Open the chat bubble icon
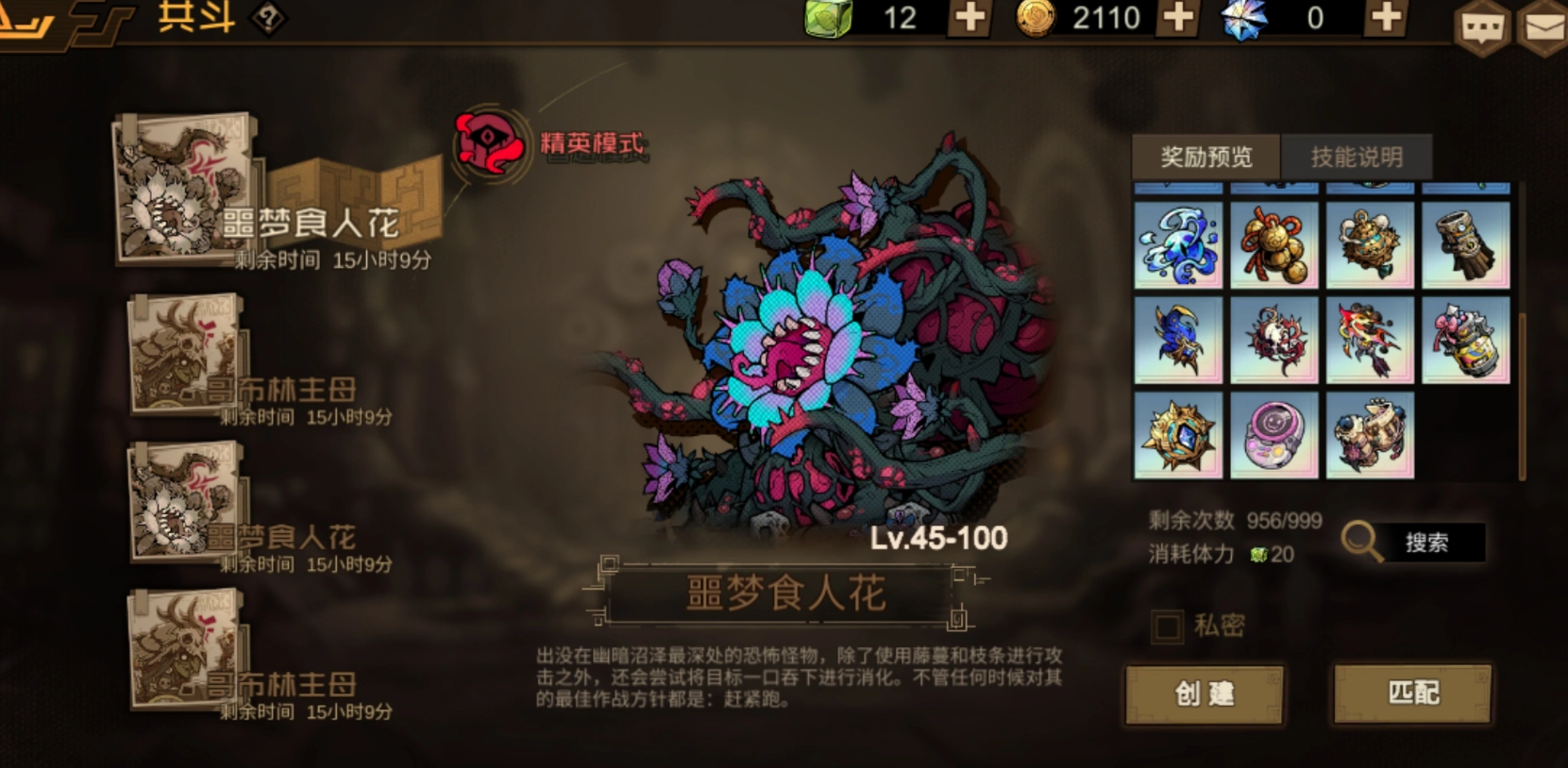Viewport: 1568px width, 768px height. click(x=1483, y=28)
